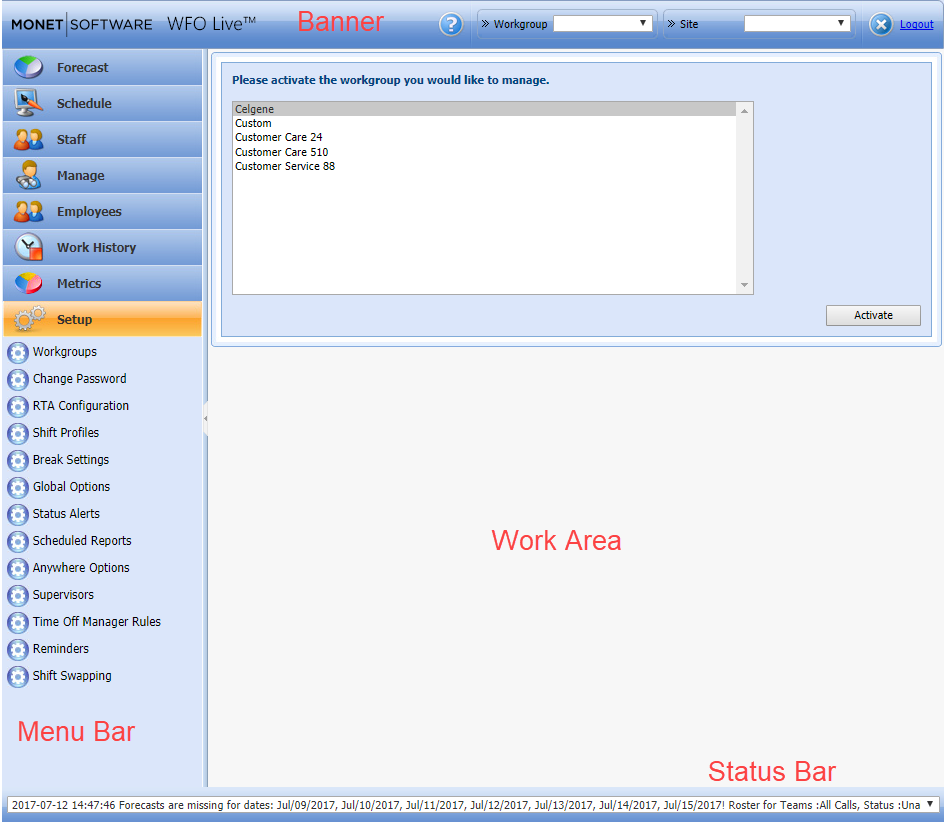The image size is (944, 822).
Task: Click the blue Help question mark icon
Action: point(451,24)
